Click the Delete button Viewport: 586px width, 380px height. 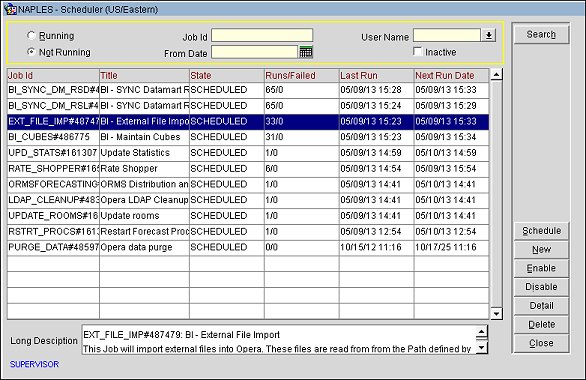(541, 324)
